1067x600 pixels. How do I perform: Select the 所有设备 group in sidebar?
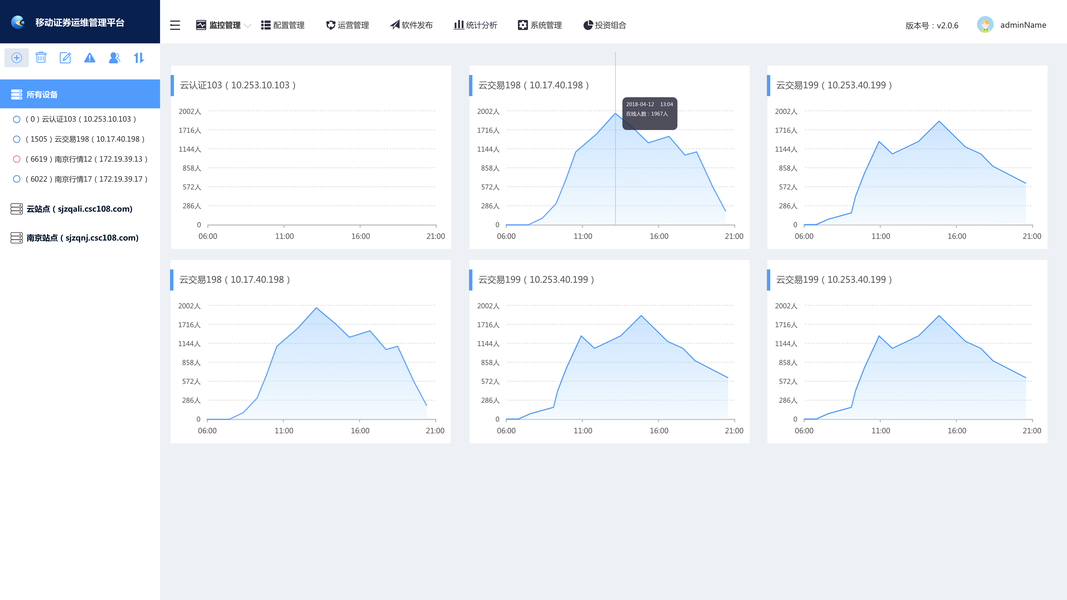click(x=80, y=94)
